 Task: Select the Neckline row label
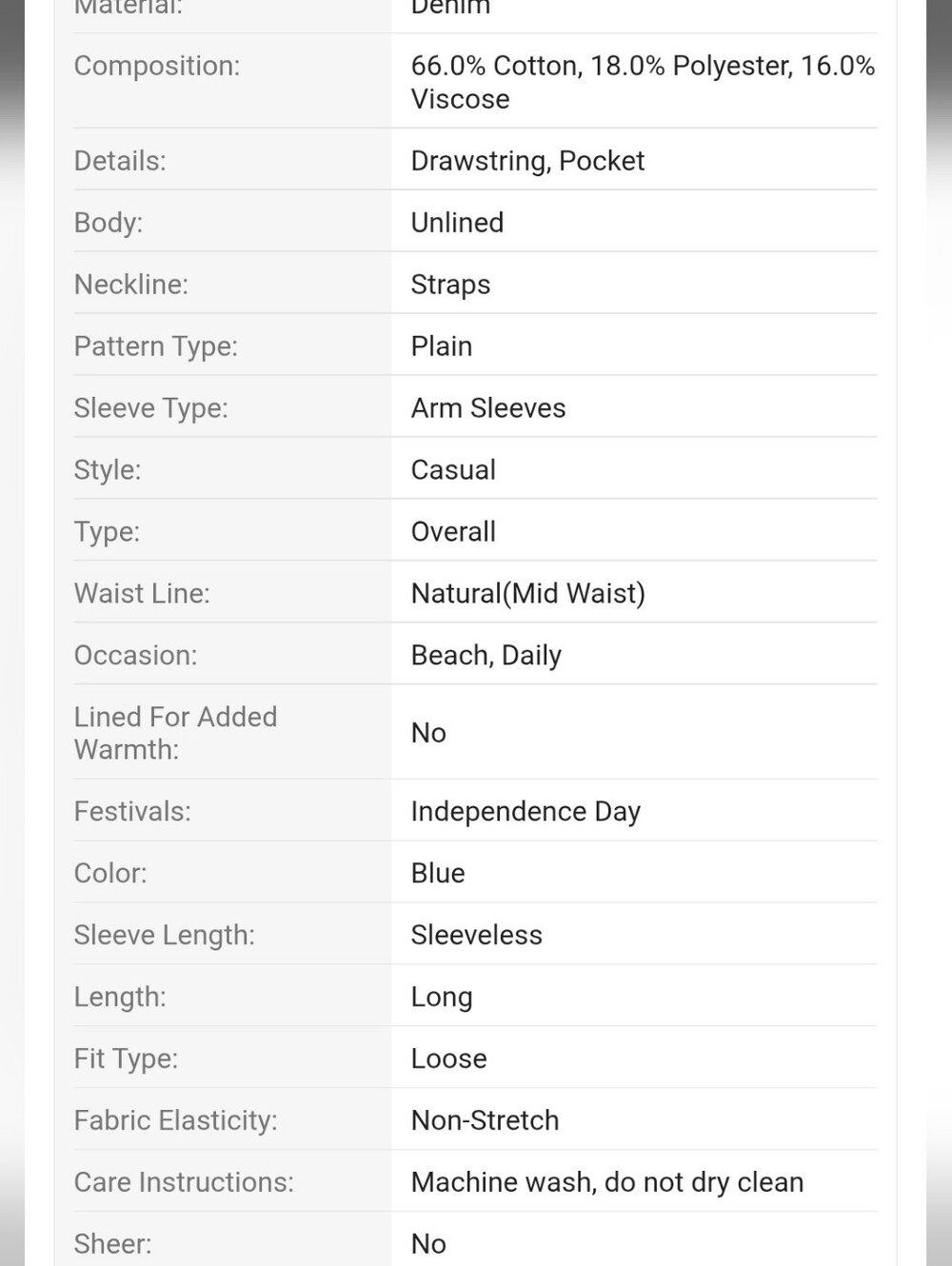pos(131,285)
